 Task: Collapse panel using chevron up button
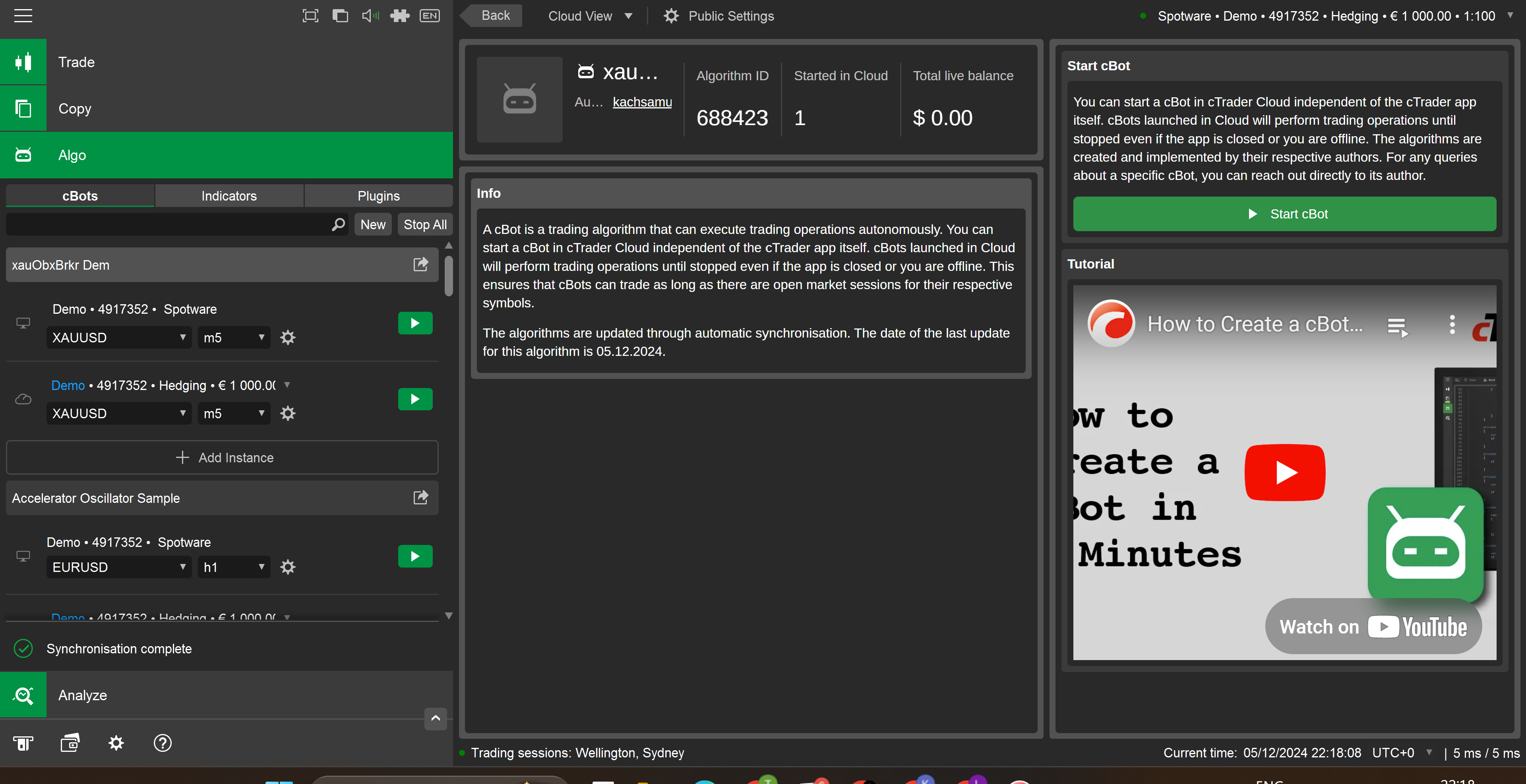tap(436, 718)
